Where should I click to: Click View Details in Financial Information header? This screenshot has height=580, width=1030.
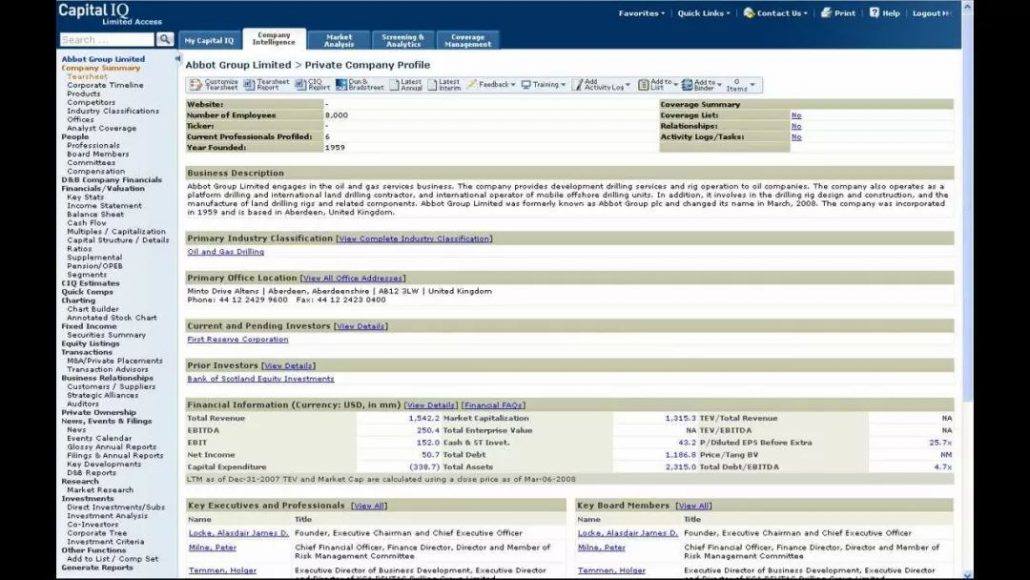(x=431, y=405)
